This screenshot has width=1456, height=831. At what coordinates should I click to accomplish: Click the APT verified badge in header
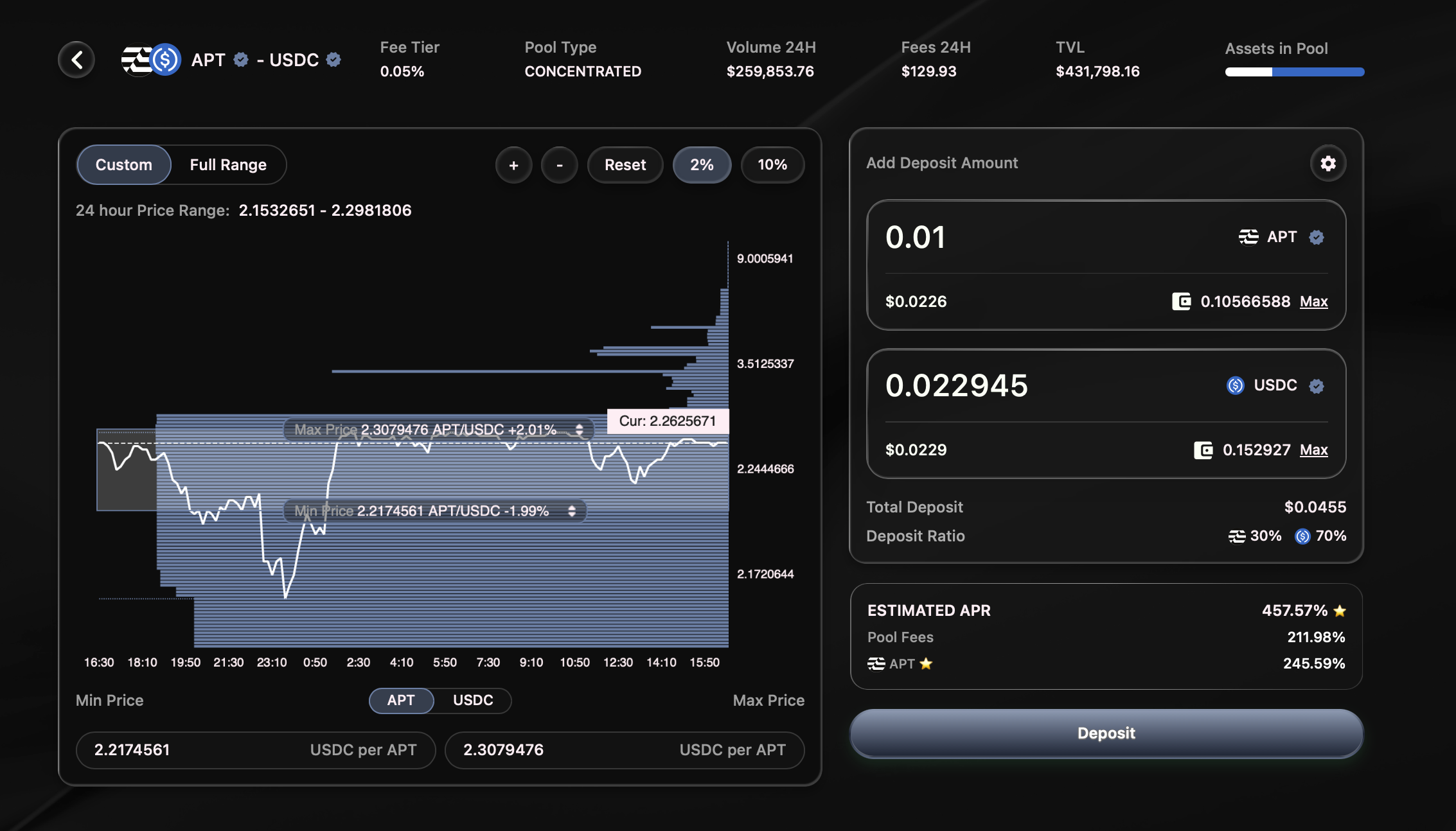tap(241, 60)
